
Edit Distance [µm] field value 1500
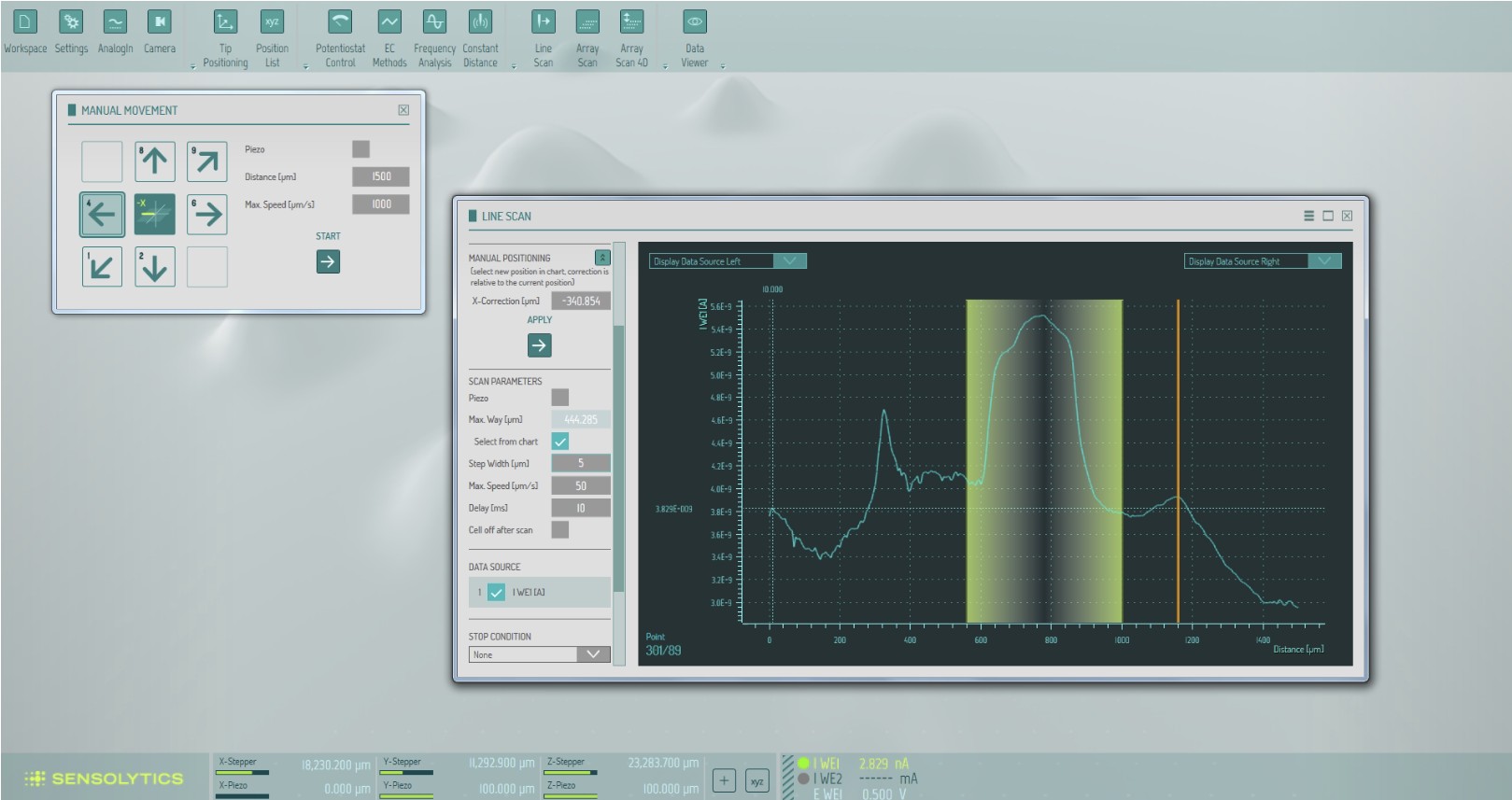tap(381, 176)
